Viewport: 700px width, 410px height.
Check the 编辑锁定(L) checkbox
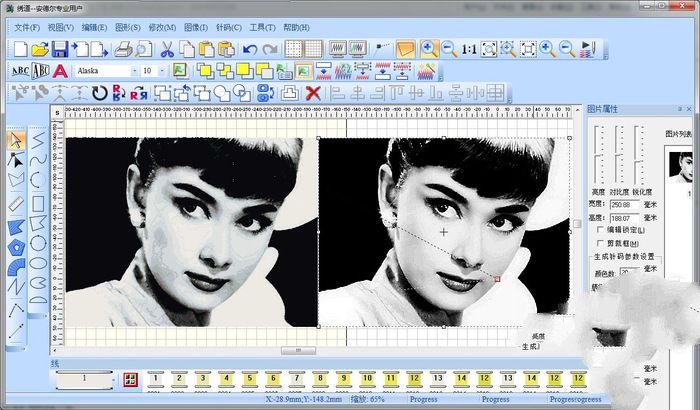pyautogui.click(x=600, y=230)
